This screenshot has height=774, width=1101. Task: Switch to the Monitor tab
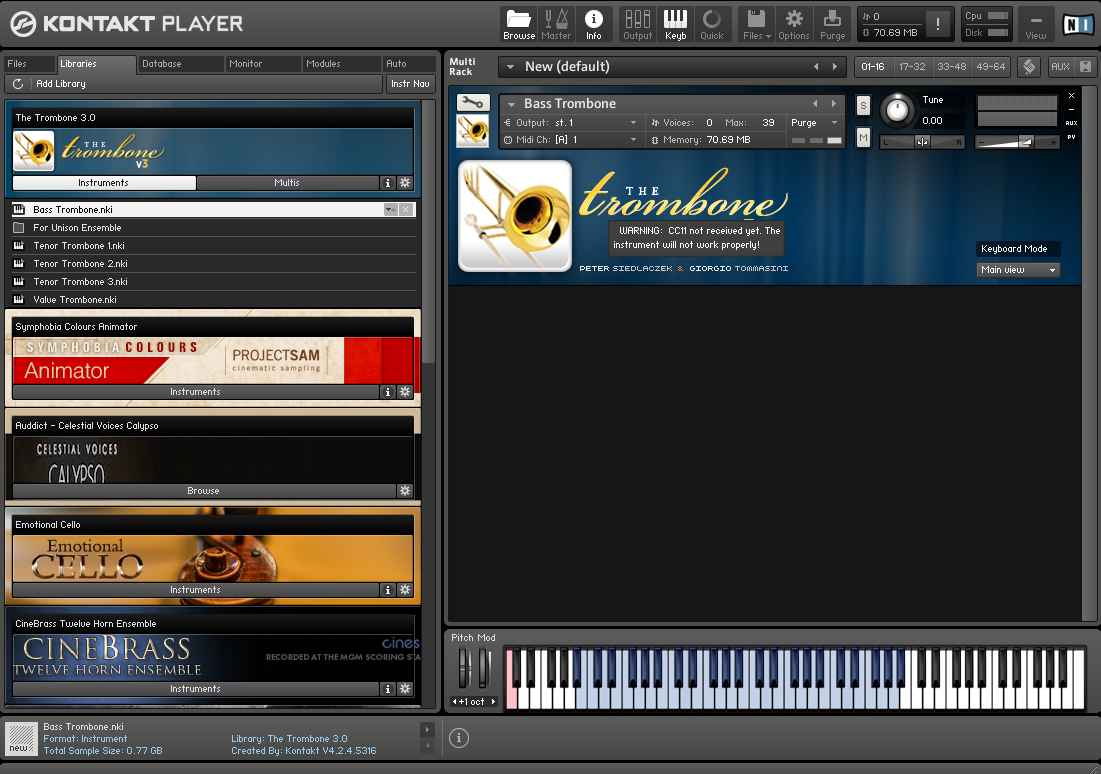pyautogui.click(x=263, y=64)
